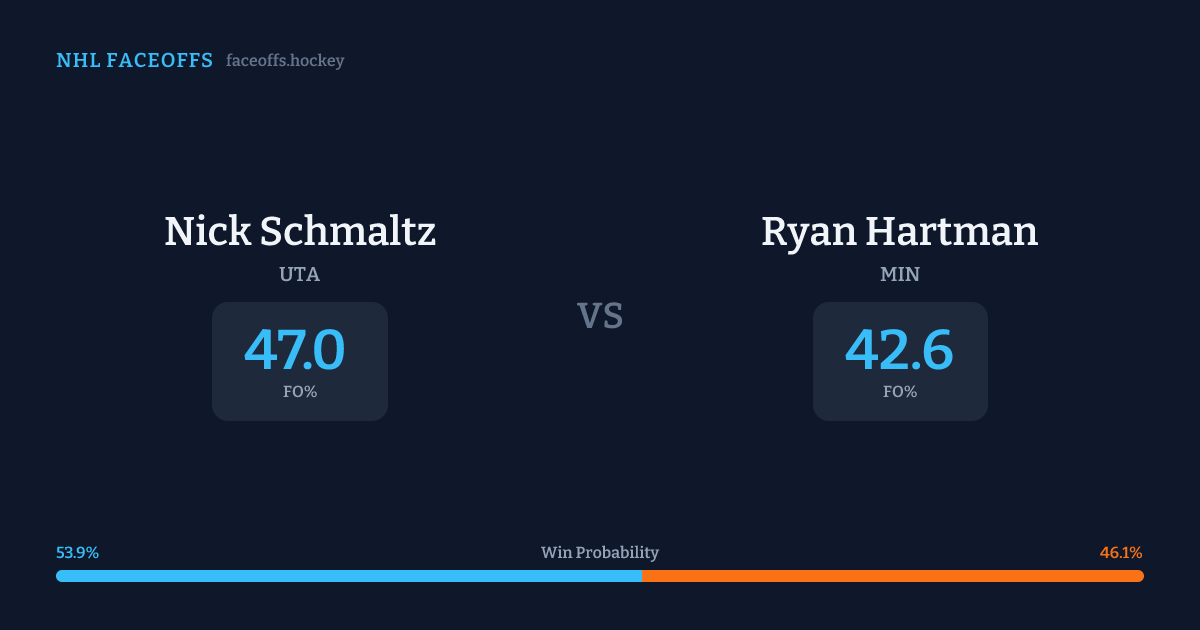
Task: Click the 47.0 faceoff percentage value
Action: pyautogui.click(x=295, y=350)
